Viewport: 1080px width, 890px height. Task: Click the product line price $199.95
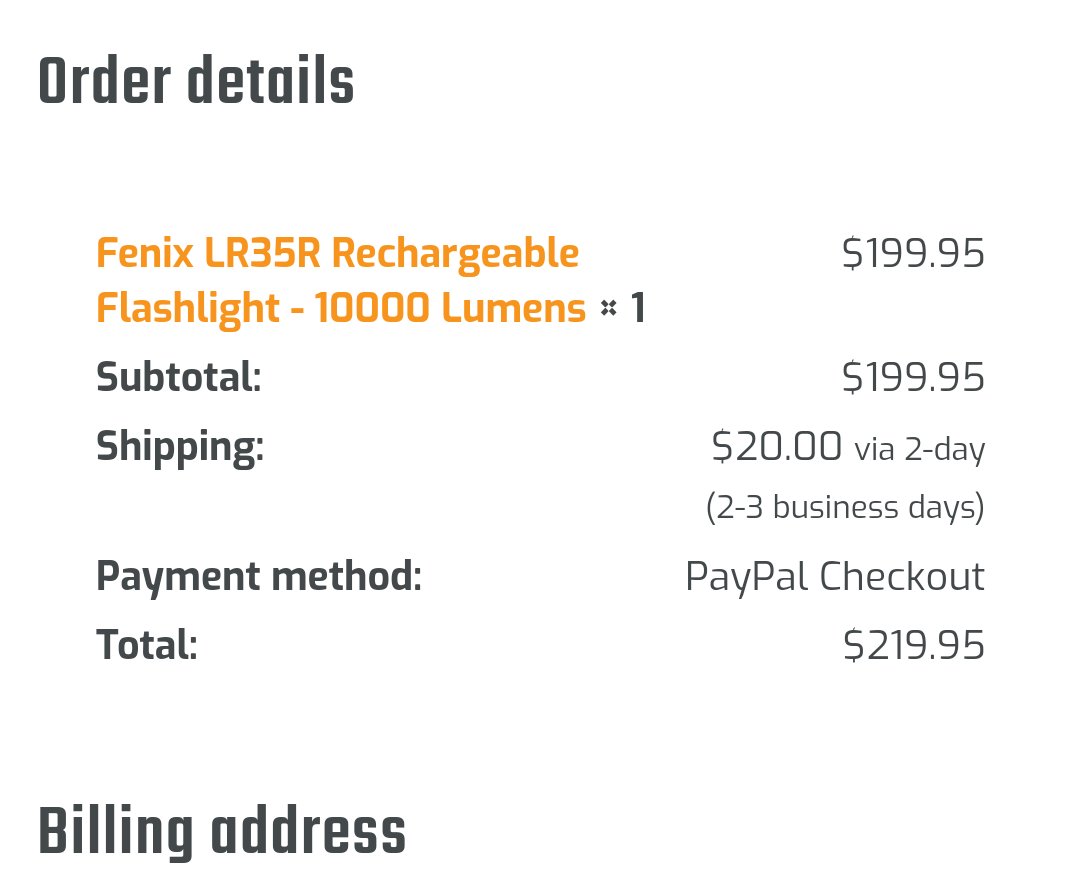click(913, 253)
